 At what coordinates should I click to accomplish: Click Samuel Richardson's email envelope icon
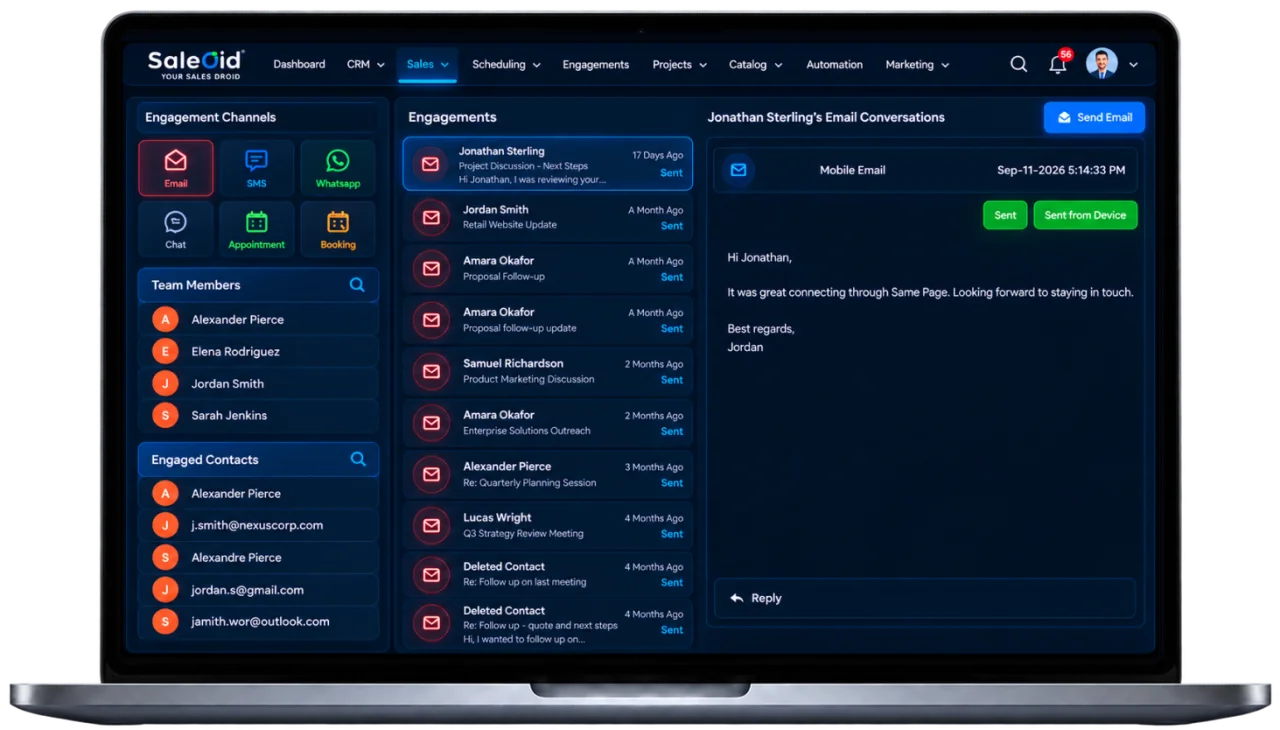tap(431, 371)
